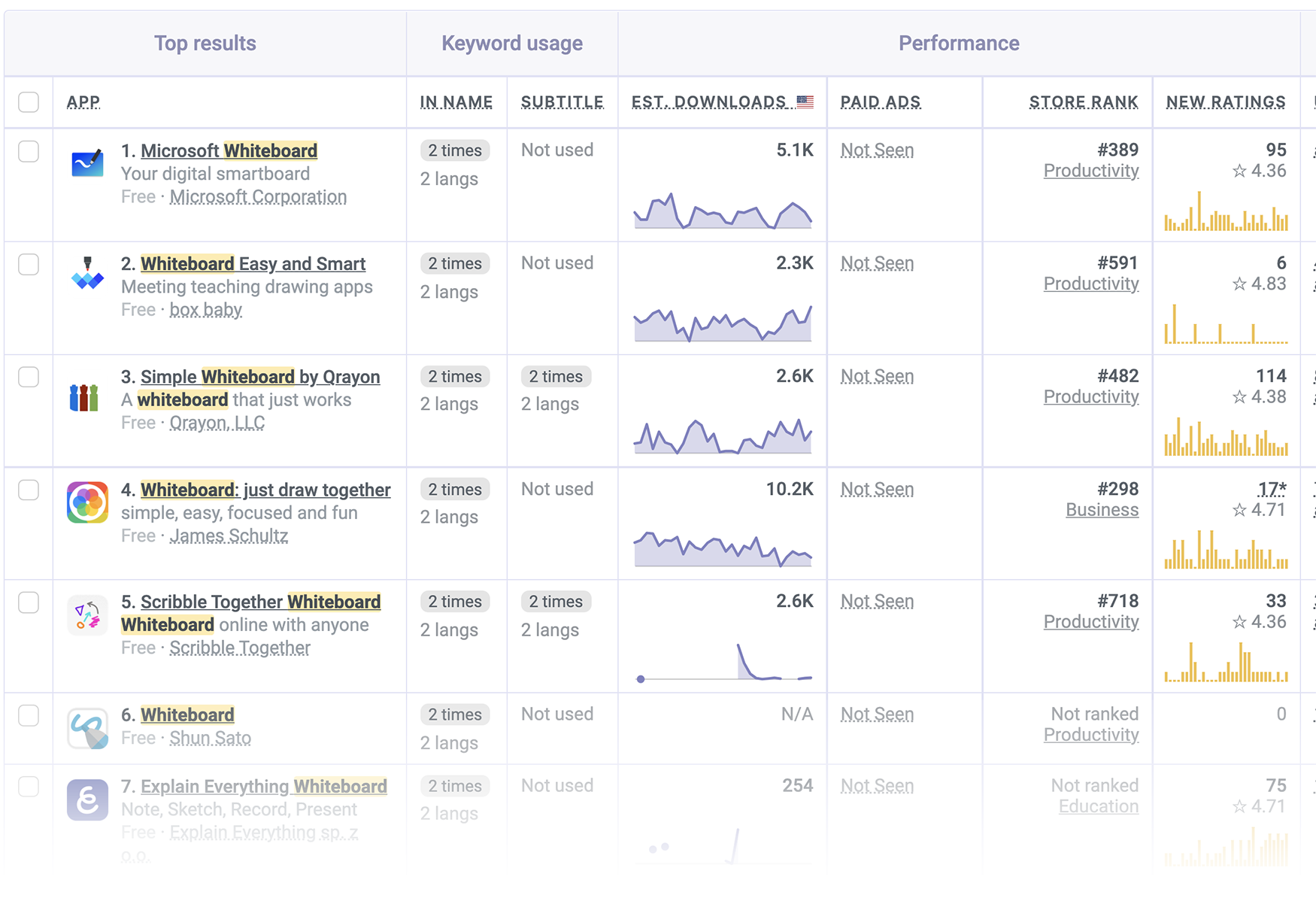The height and width of the screenshot is (898, 1316).
Task: Sort by the In Name column header
Action: (456, 102)
